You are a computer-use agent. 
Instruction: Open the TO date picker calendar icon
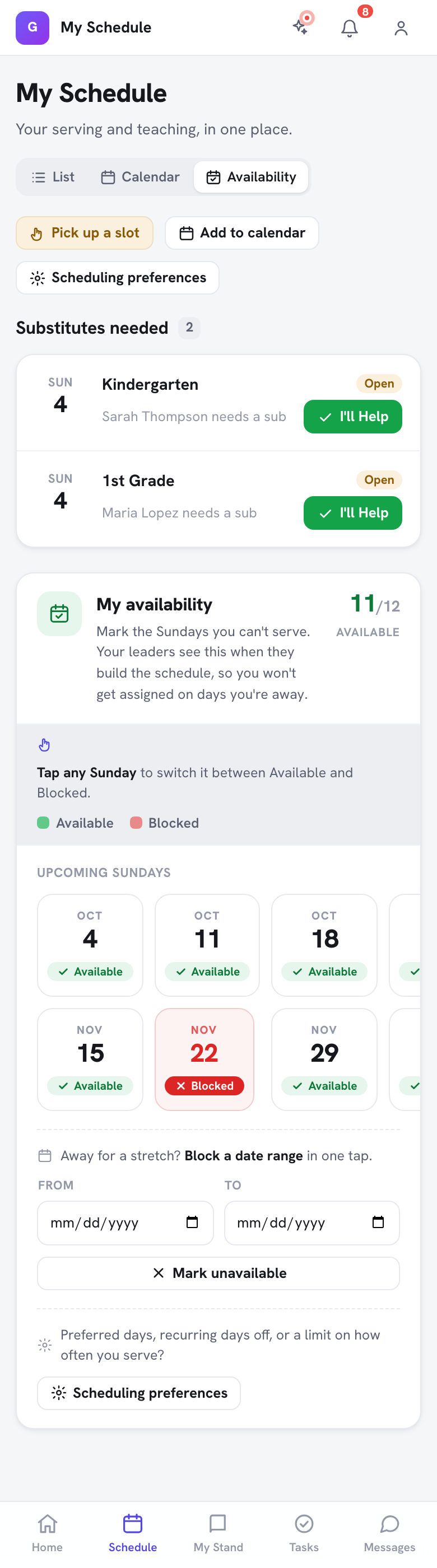[378, 1222]
